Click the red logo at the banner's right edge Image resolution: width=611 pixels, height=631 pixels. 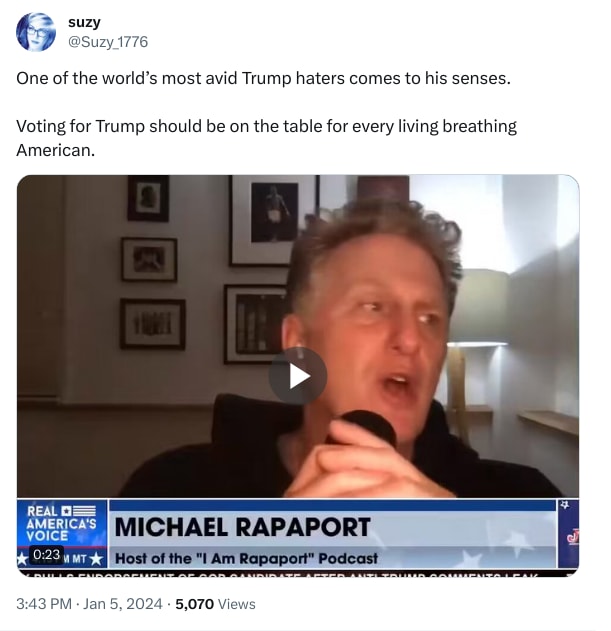(572, 536)
